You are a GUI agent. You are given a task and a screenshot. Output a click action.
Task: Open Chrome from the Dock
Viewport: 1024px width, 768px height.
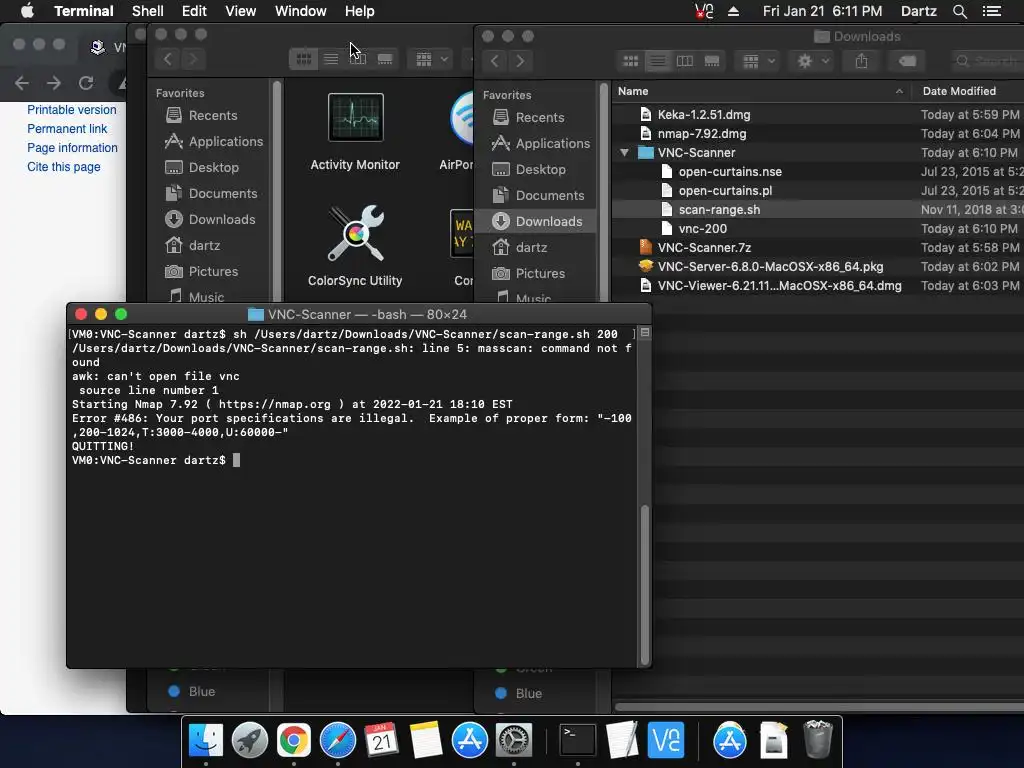294,741
